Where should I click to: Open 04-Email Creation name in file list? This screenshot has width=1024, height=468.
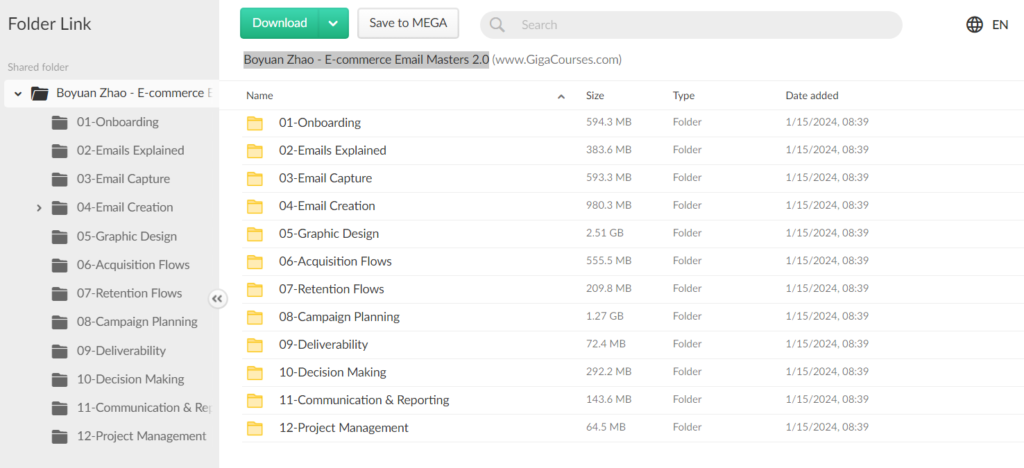click(327, 206)
